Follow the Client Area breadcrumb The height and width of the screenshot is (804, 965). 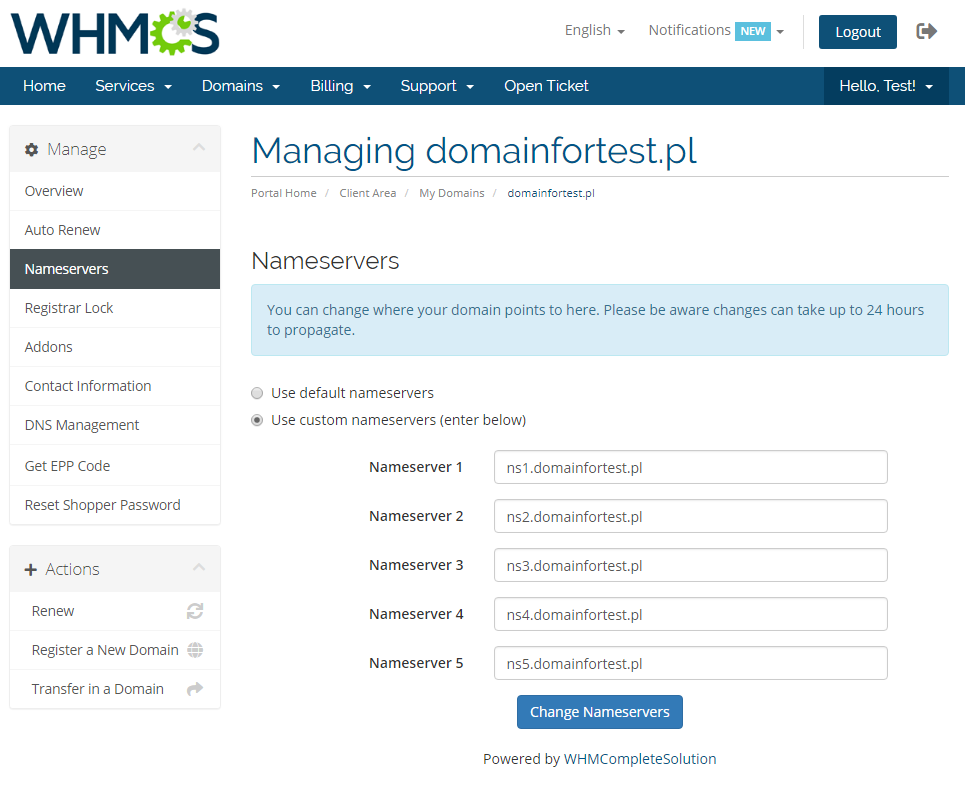coord(367,193)
